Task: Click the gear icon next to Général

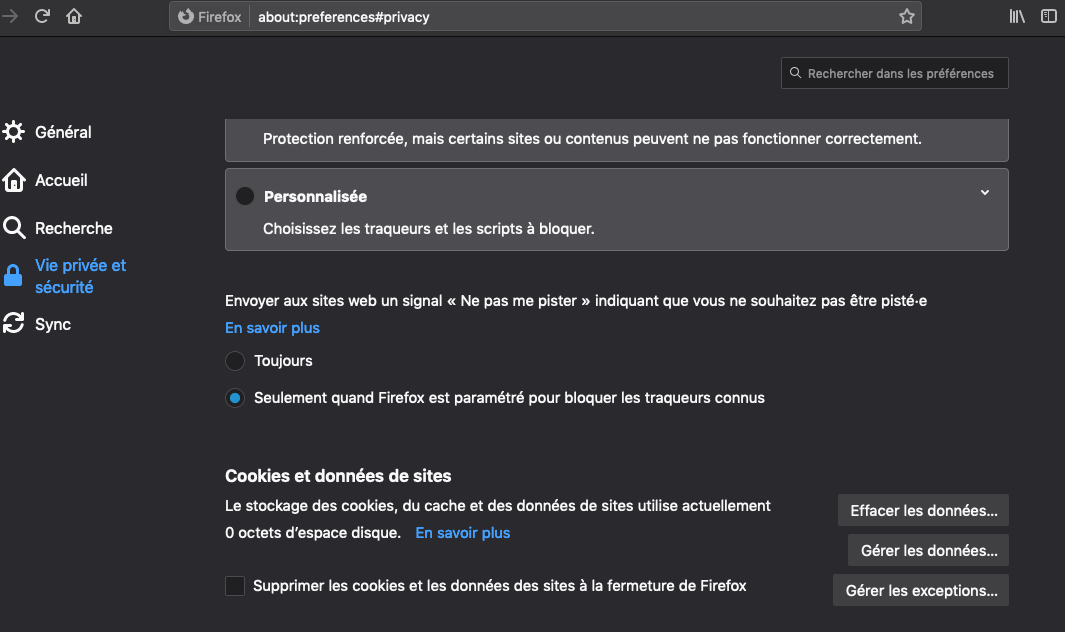Action: [14, 132]
